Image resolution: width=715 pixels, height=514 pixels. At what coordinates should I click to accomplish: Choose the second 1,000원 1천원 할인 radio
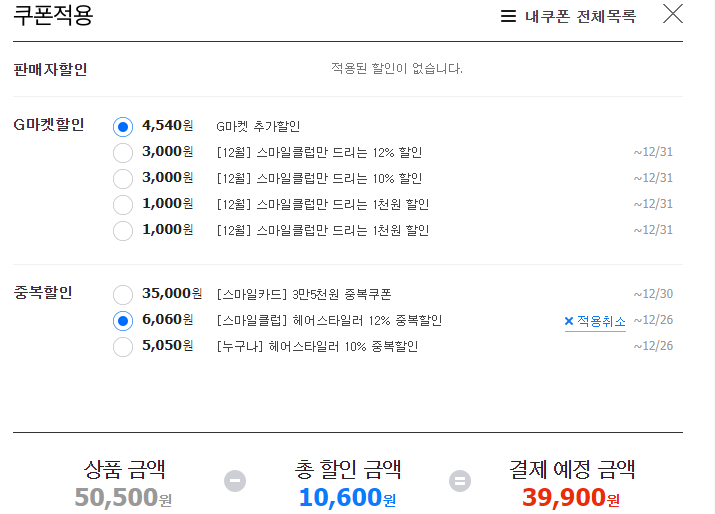click(123, 230)
